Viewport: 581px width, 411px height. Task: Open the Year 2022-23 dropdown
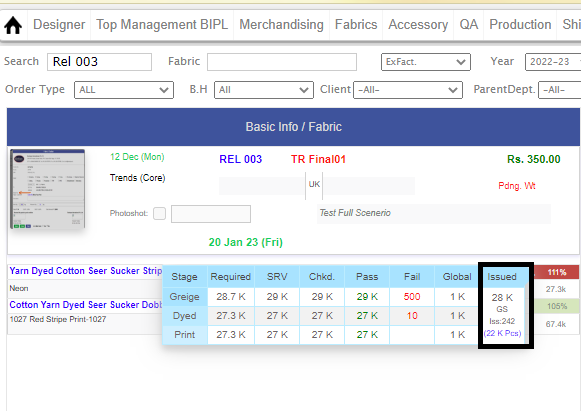click(553, 62)
